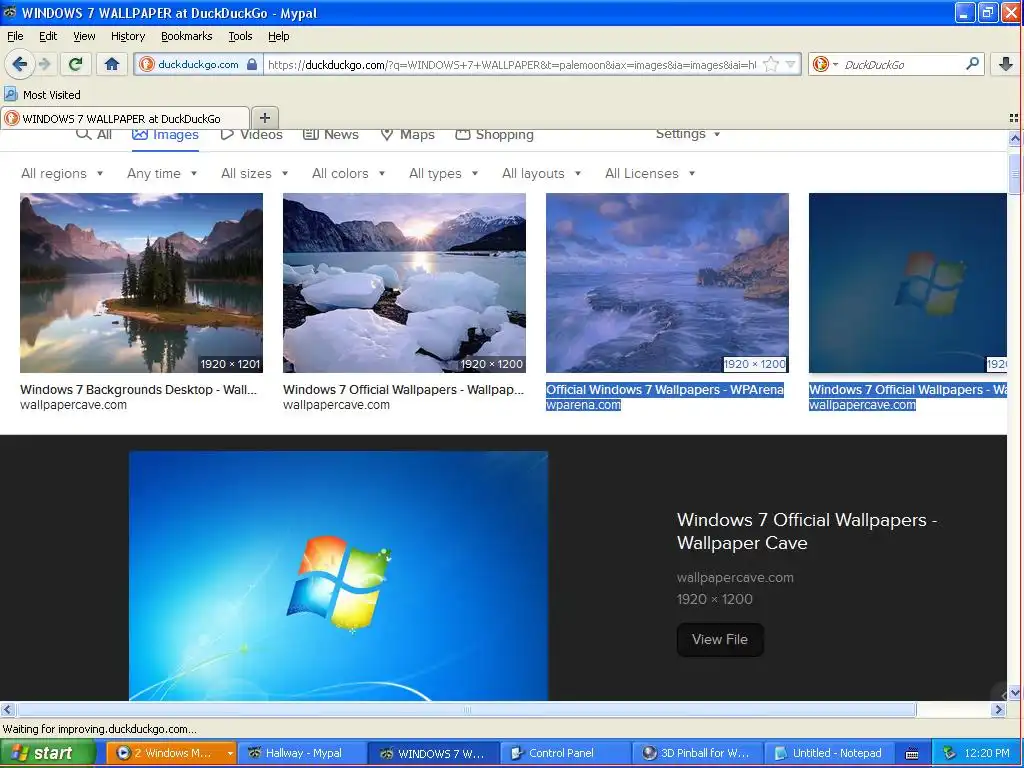Click the forward navigation arrow
This screenshot has width=1024, height=768.
click(x=44, y=64)
